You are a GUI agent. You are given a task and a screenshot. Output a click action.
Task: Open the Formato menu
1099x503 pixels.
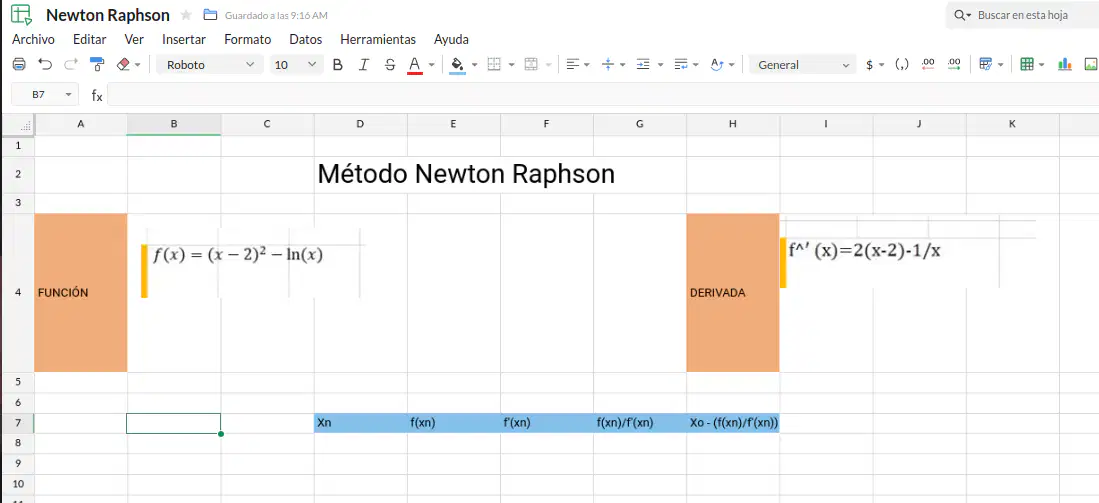(x=247, y=39)
